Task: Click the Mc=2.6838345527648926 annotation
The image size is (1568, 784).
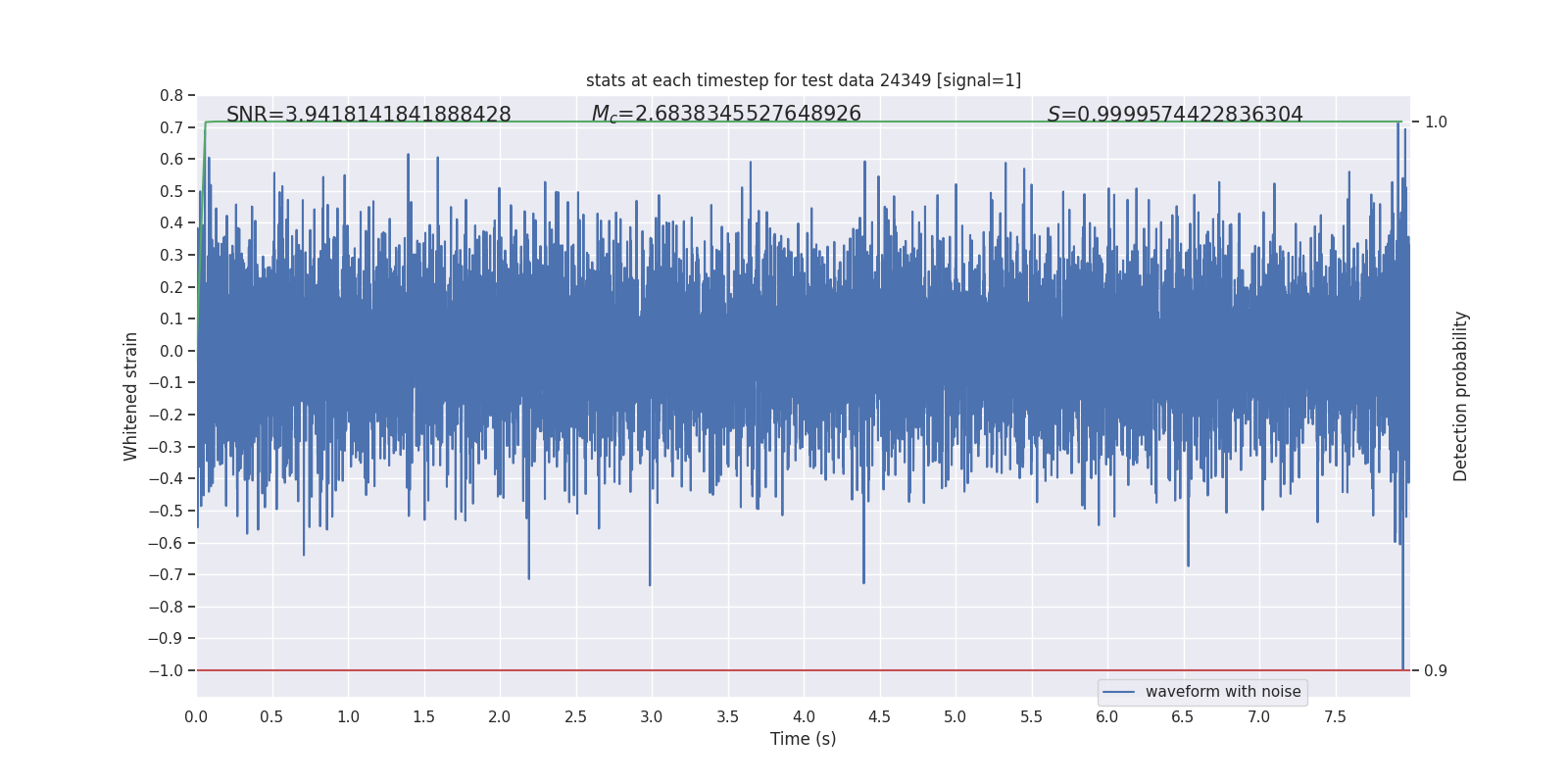Action: point(726,115)
